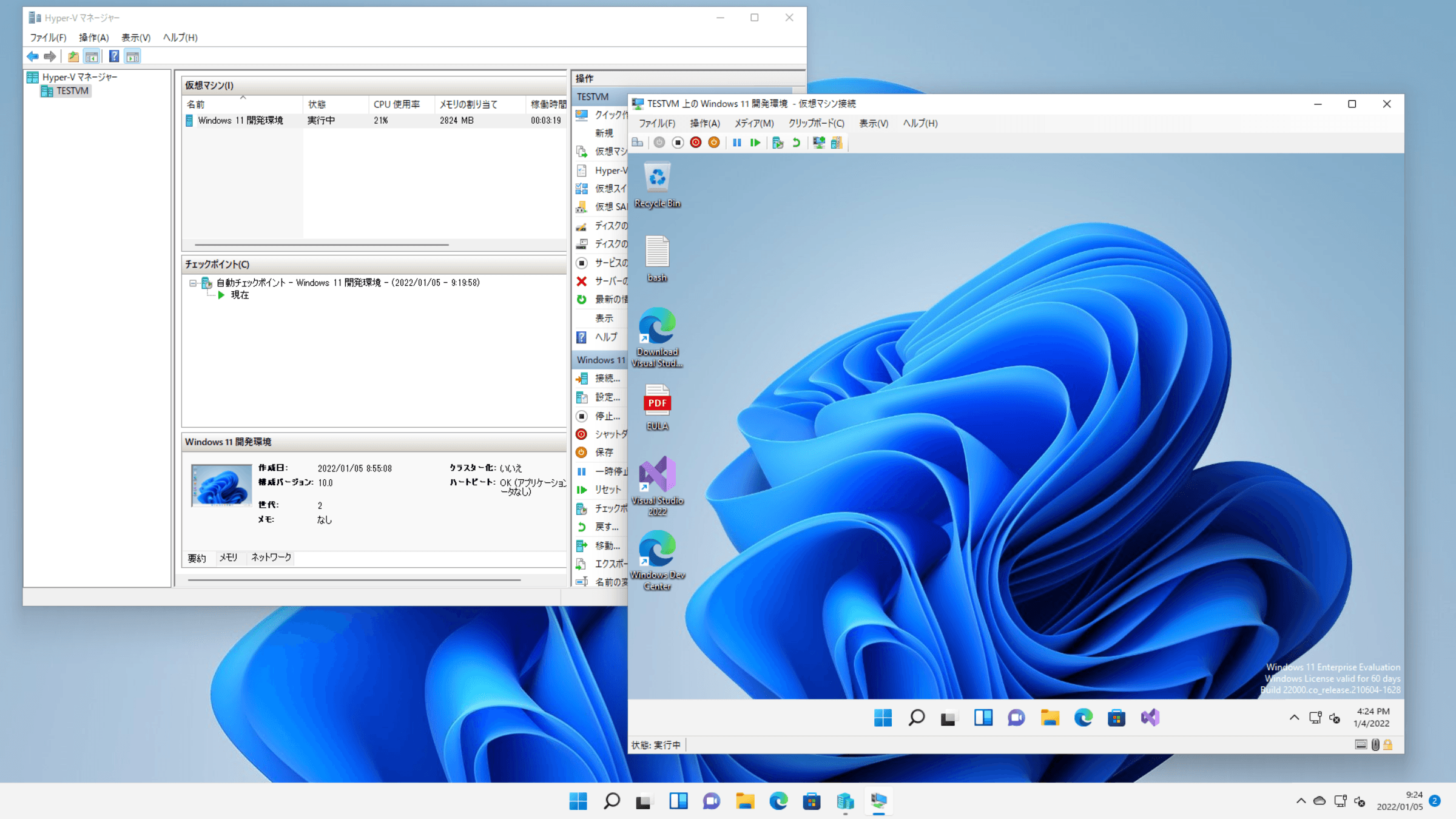Select TESTVM in the left tree

pyautogui.click(x=72, y=91)
